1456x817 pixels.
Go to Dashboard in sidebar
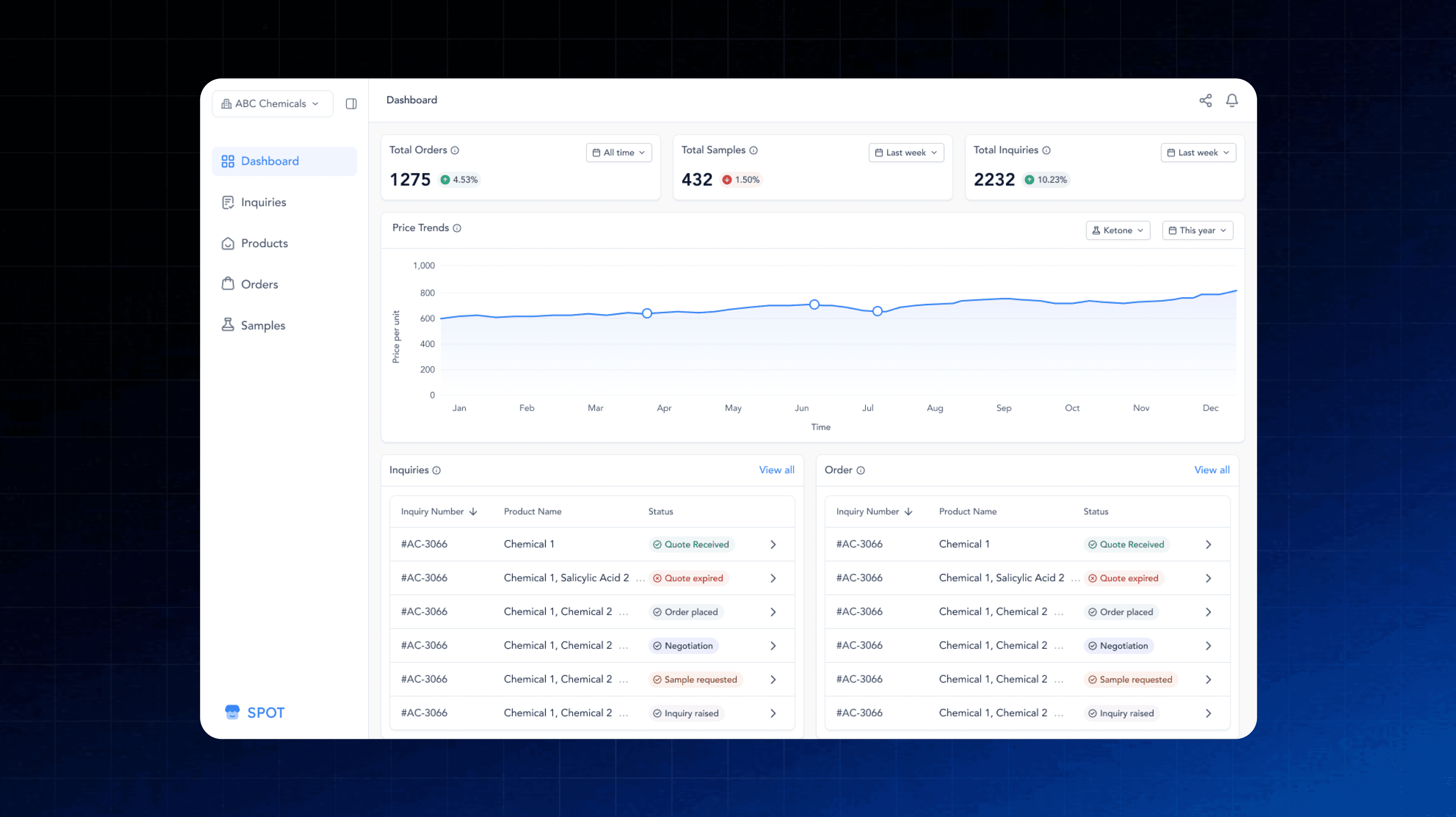coord(284,161)
